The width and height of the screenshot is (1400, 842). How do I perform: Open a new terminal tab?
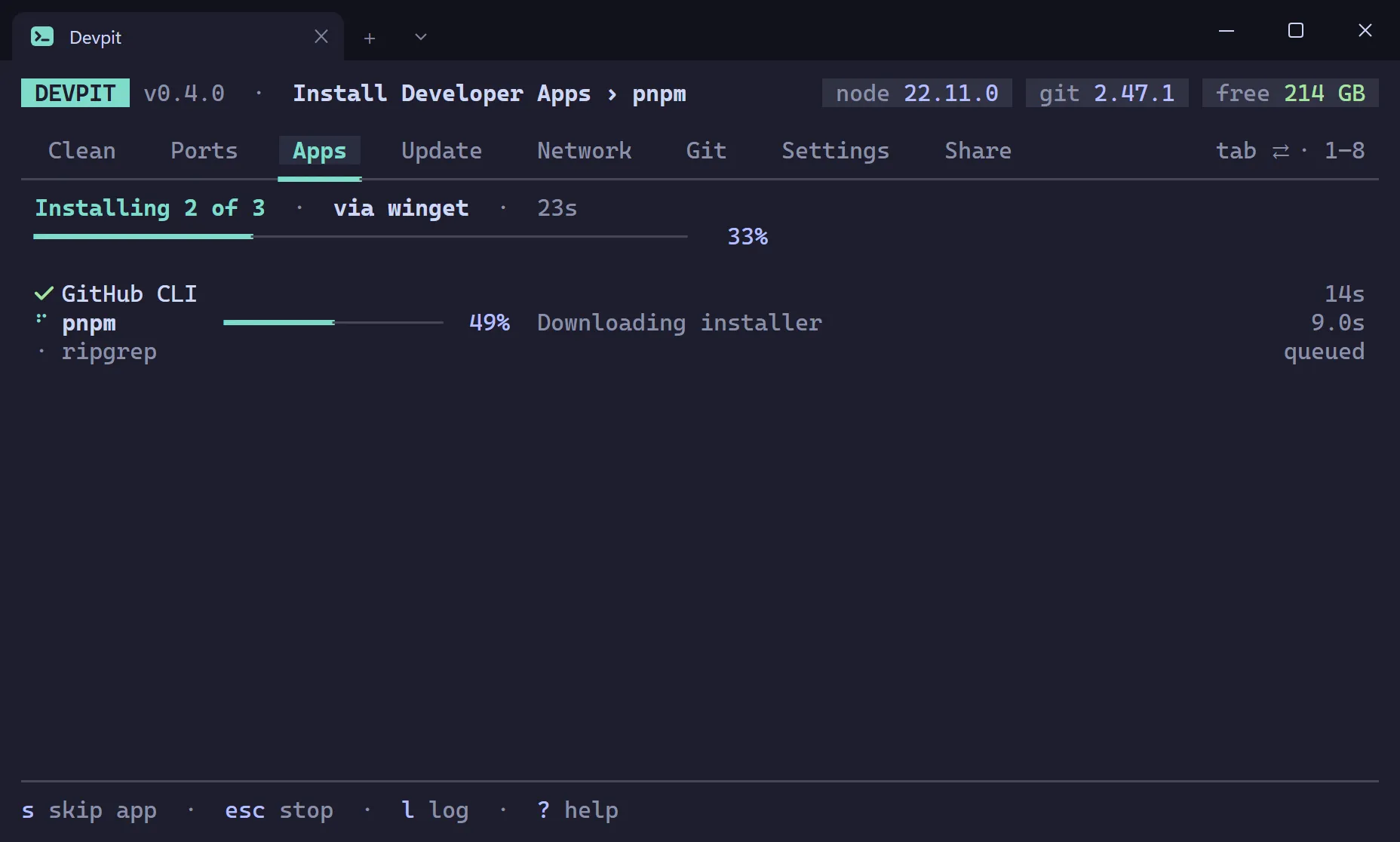click(370, 38)
